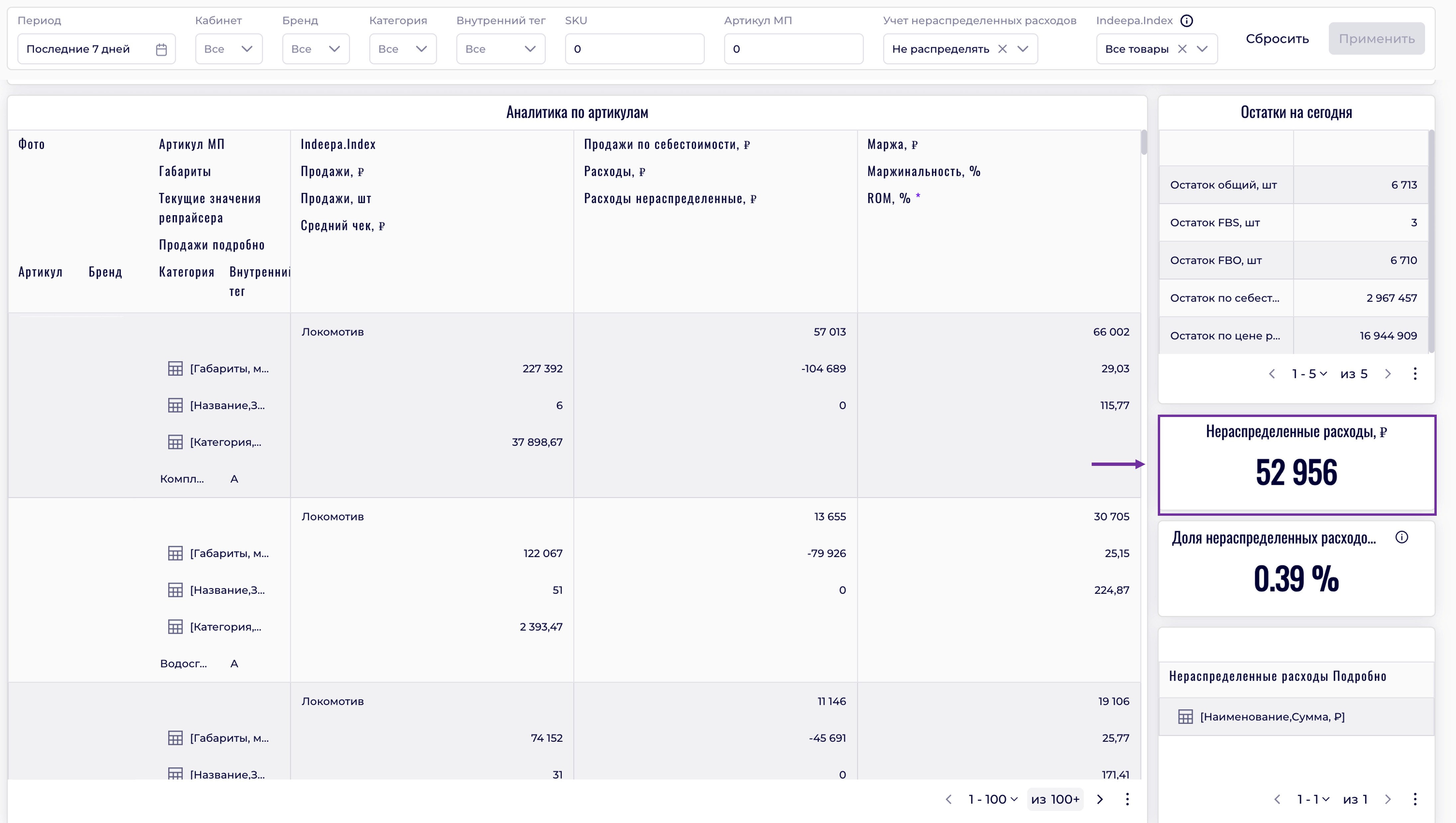Sort by Маржа, ₽ column header
1456x823 pixels.
pos(892,145)
